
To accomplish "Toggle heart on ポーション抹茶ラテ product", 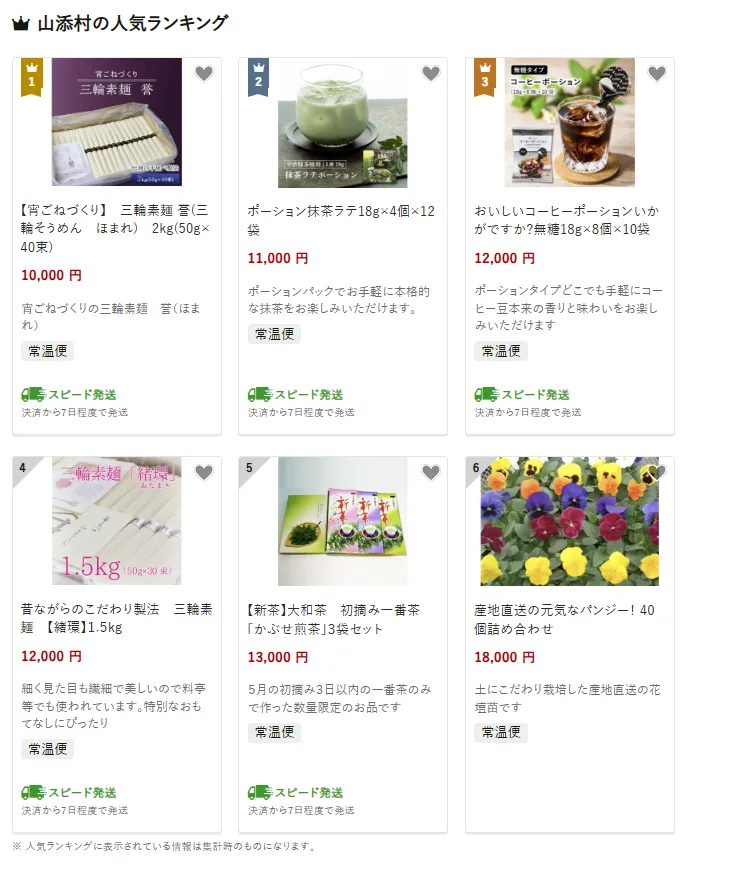I will coord(431,73).
